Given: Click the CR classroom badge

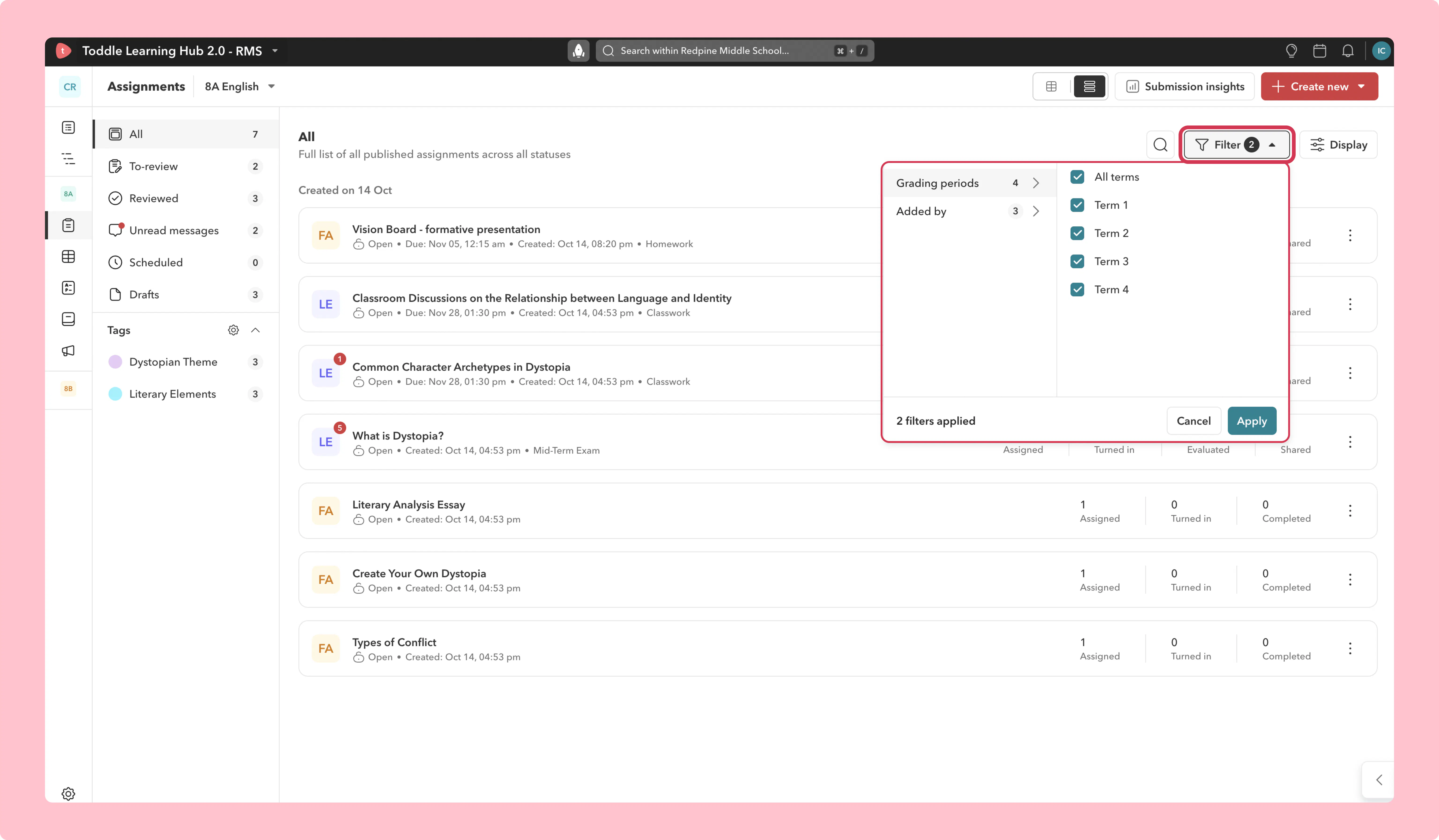Looking at the screenshot, I should (70, 87).
